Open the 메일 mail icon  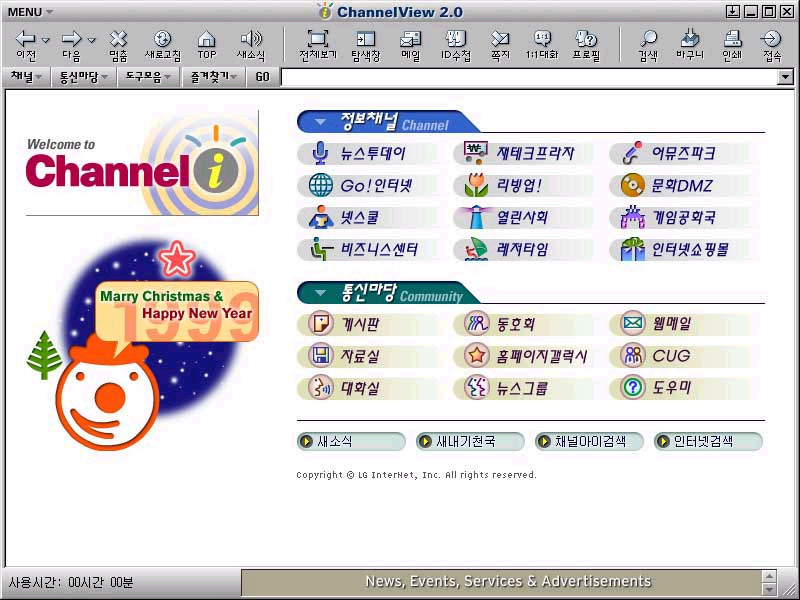point(410,39)
